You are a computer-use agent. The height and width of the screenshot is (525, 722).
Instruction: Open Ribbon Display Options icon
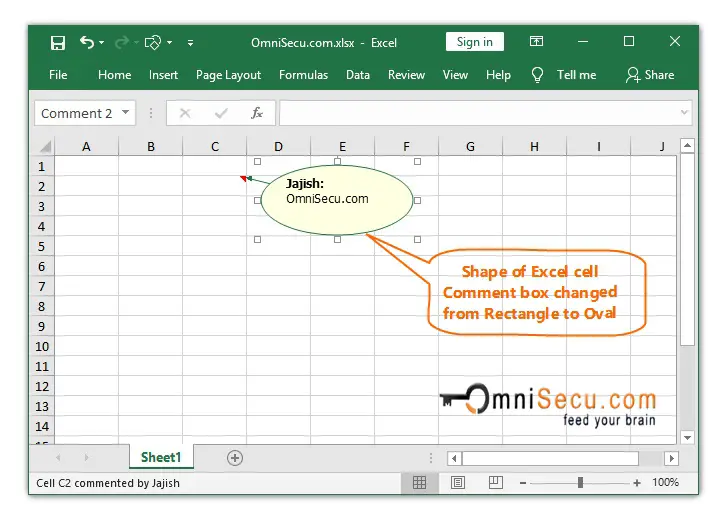pos(536,41)
